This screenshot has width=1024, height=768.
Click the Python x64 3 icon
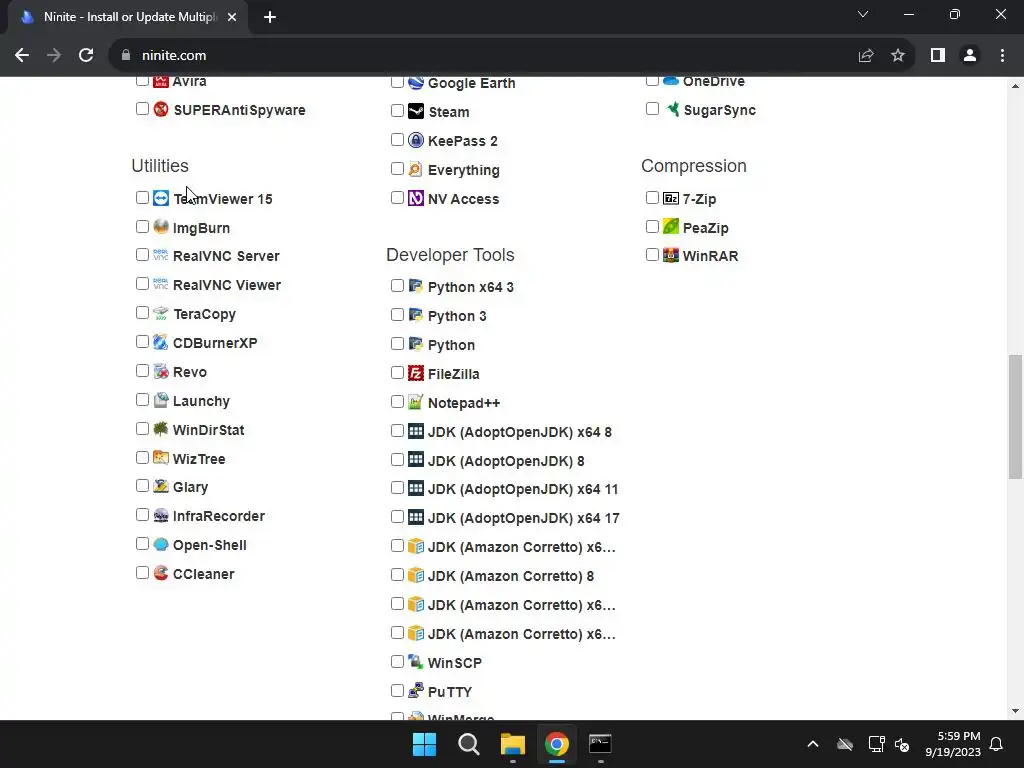416,285
